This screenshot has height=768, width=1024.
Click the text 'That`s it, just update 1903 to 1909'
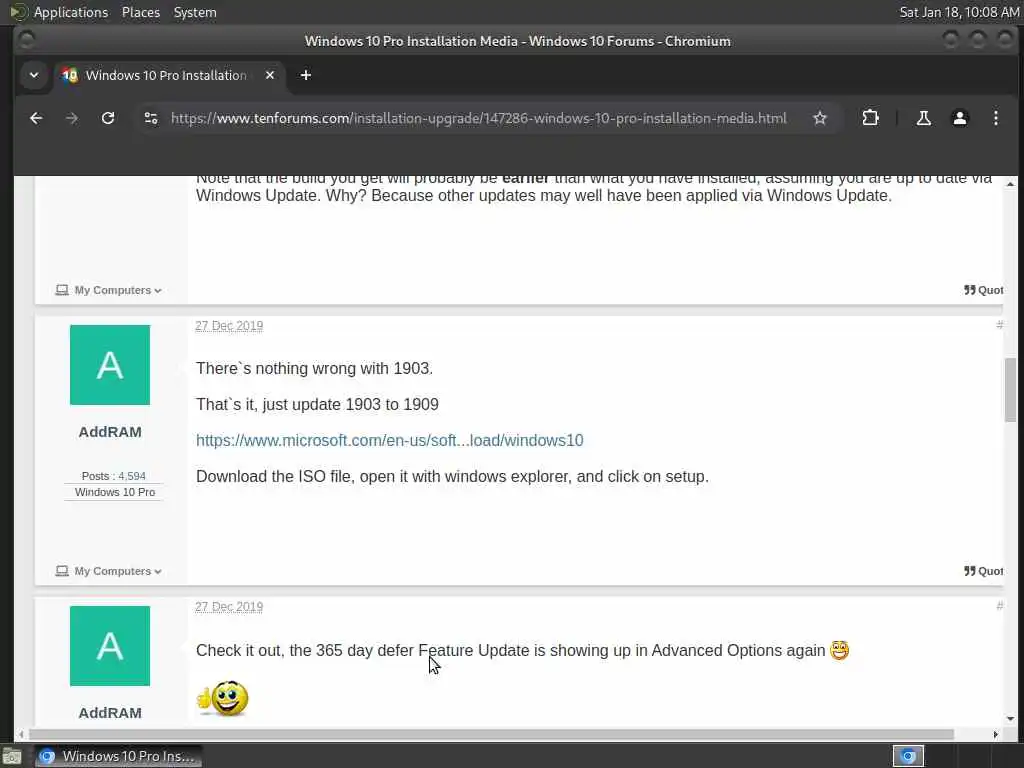tap(317, 404)
